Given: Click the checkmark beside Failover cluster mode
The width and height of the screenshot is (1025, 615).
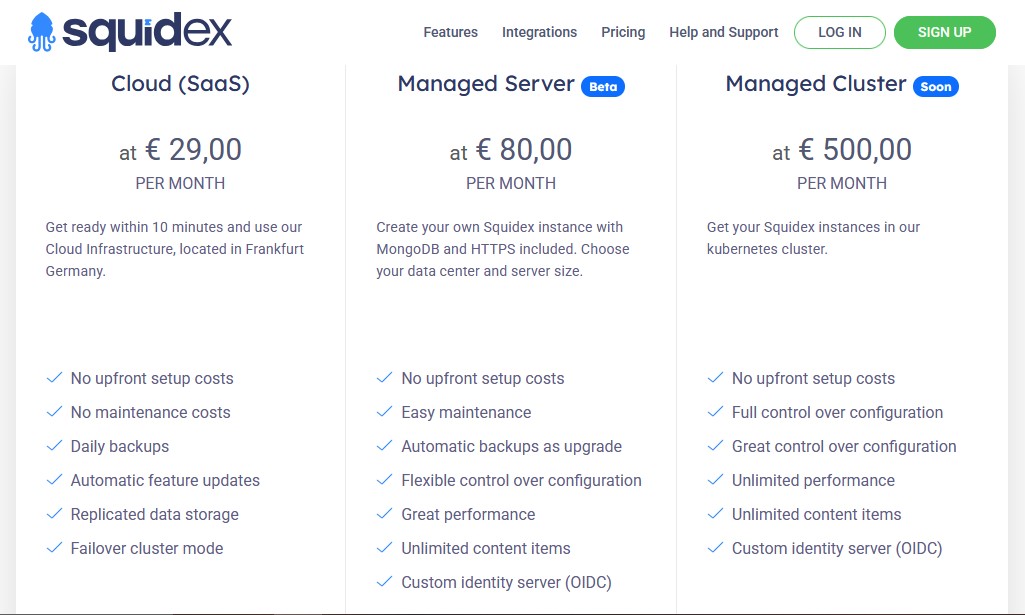Looking at the screenshot, I should [x=54, y=548].
